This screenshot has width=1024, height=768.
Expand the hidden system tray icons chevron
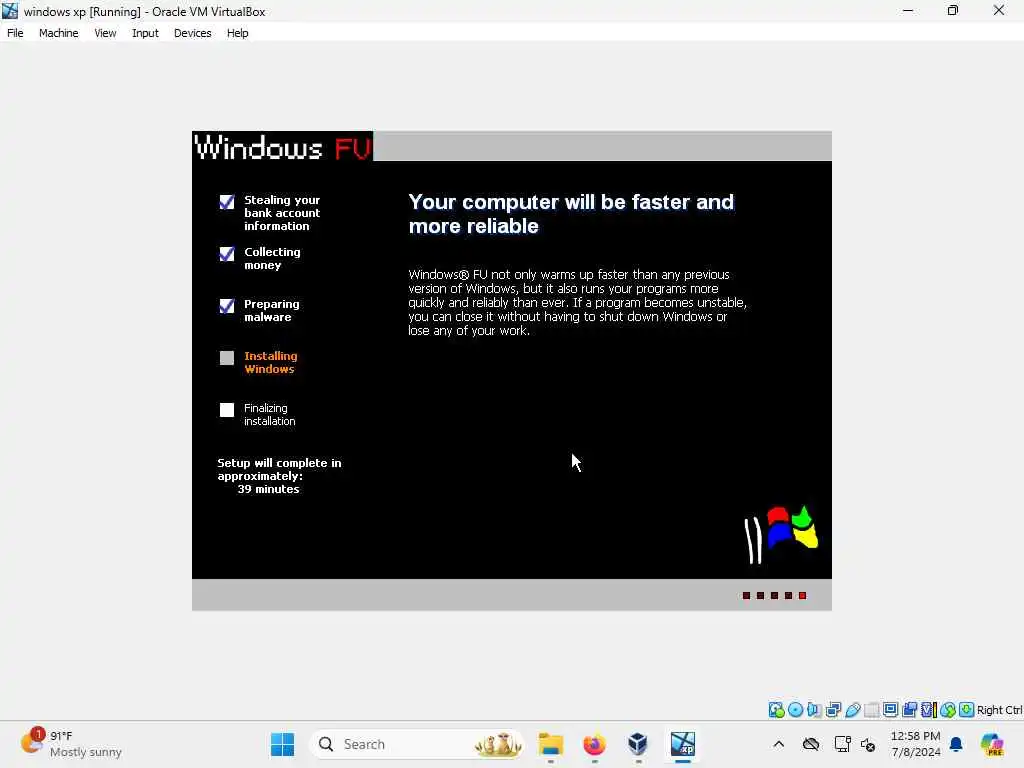[x=778, y=744]
